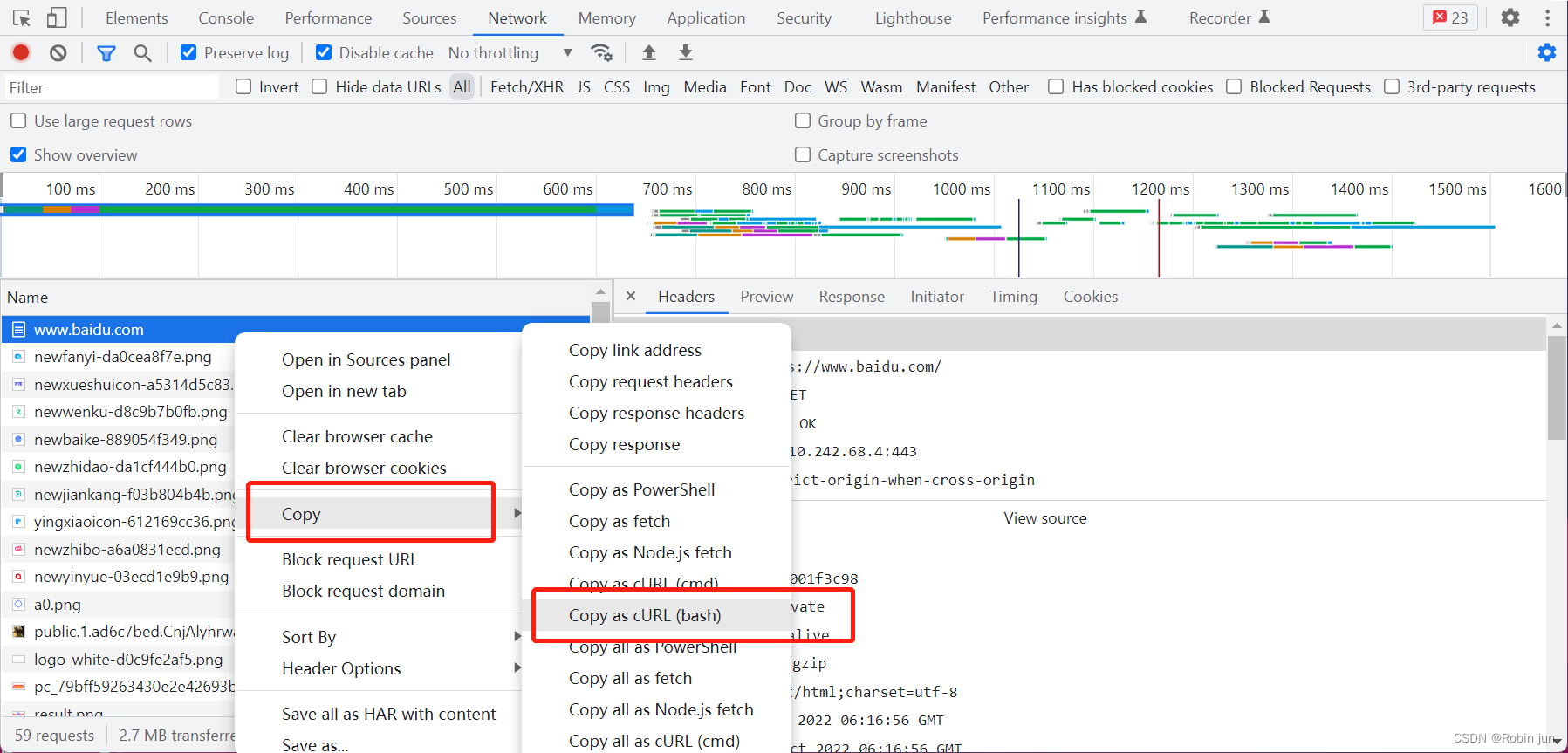Open the 23 errors badge

(1450, 17)
